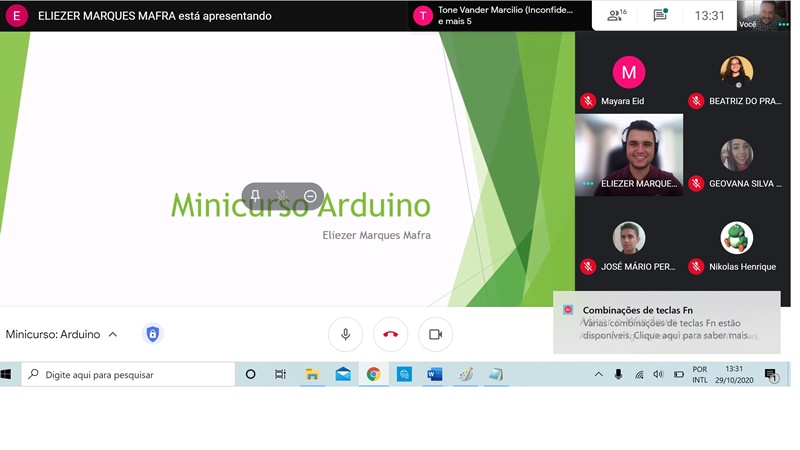The height and width of the screenshot is (450, 800).
Task: Select ELIEZER MARQUE video tile
Action: (629, 155)
